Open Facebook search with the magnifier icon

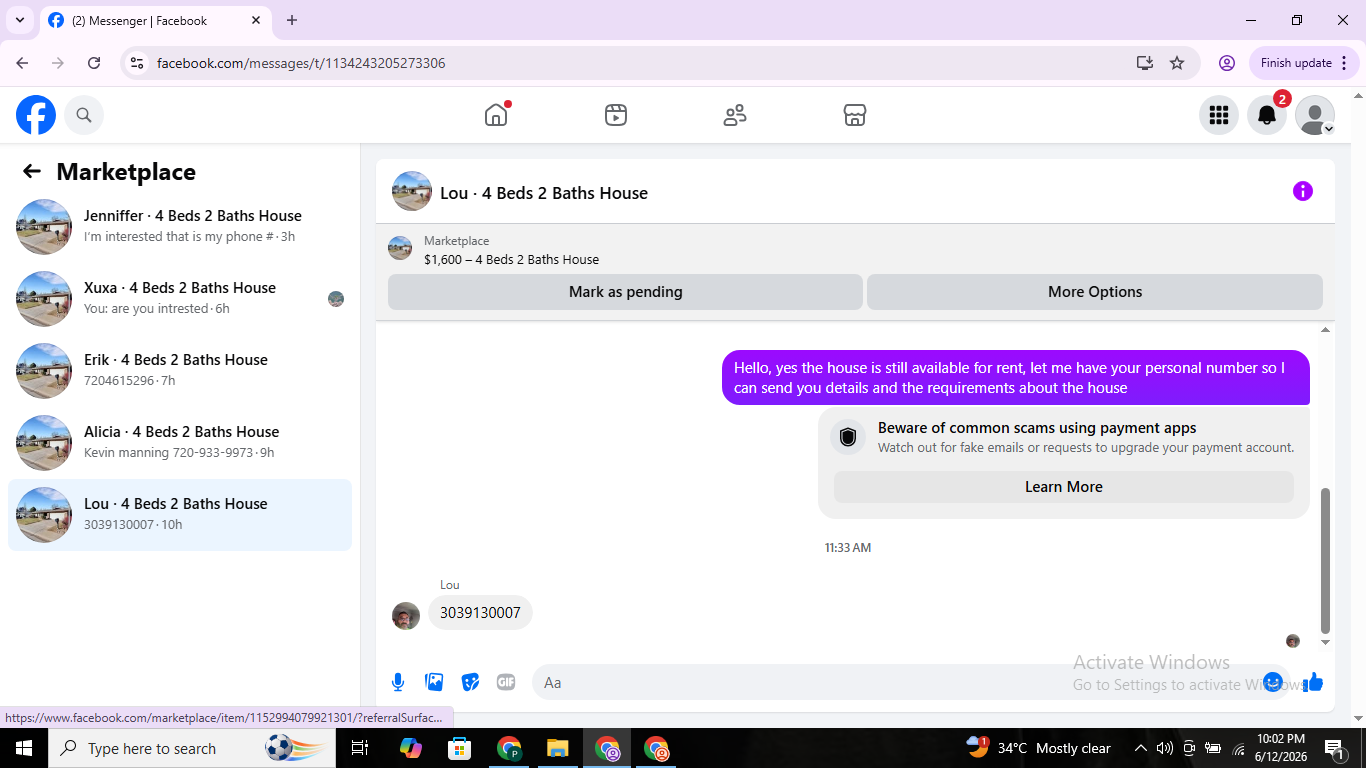(x=84, y=115)
